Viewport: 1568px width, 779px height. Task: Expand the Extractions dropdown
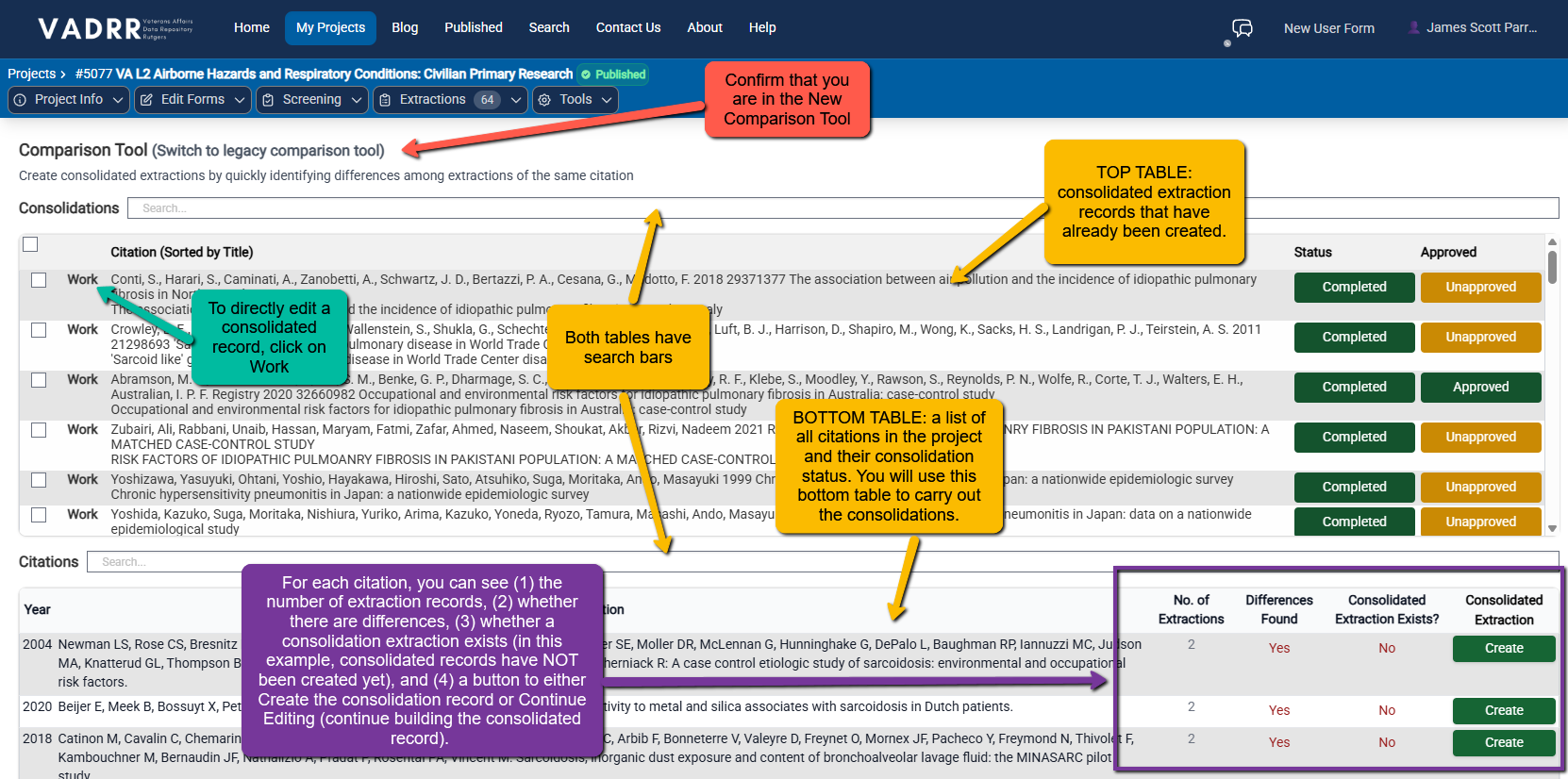(516, 100)
